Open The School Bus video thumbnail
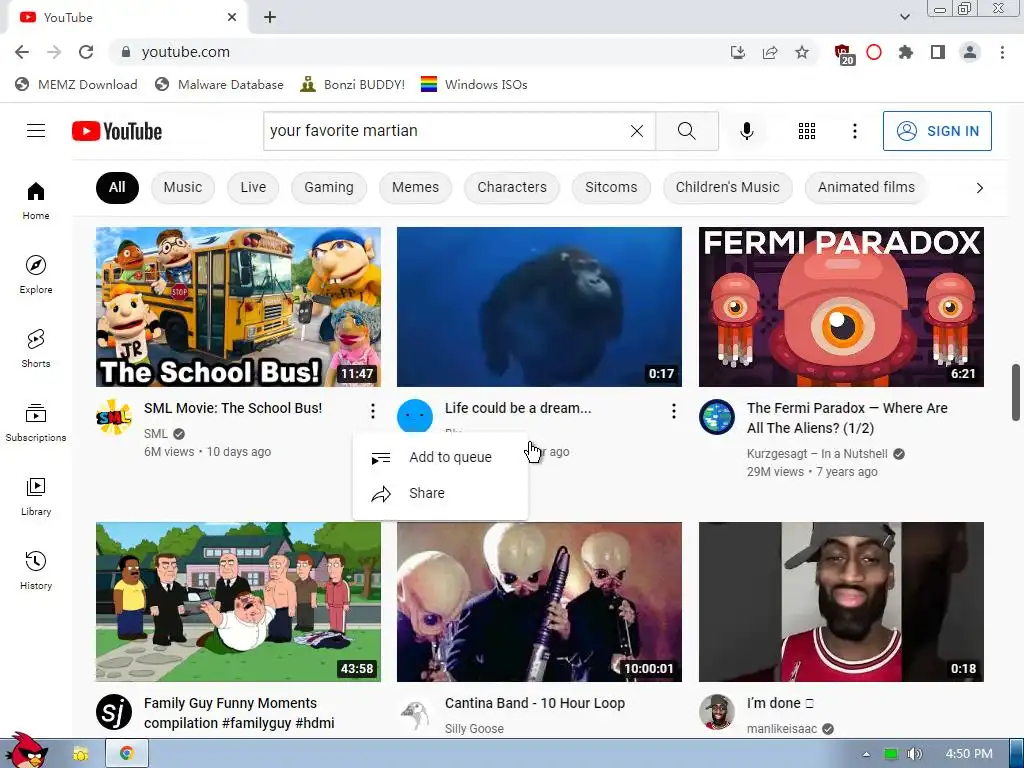Viewport: 1024px width, 768px height. 238,307
